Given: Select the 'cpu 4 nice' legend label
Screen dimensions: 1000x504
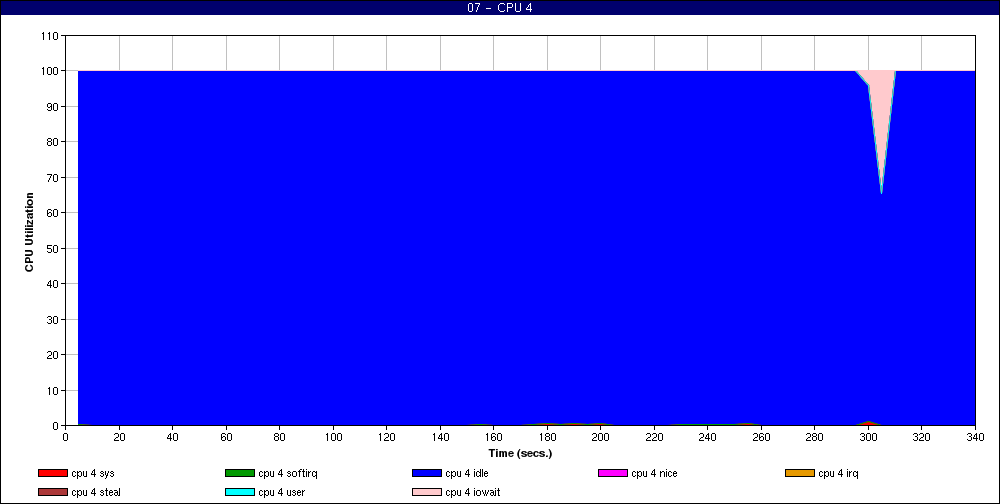Looking at the screenshot, I should pos(654,473).
